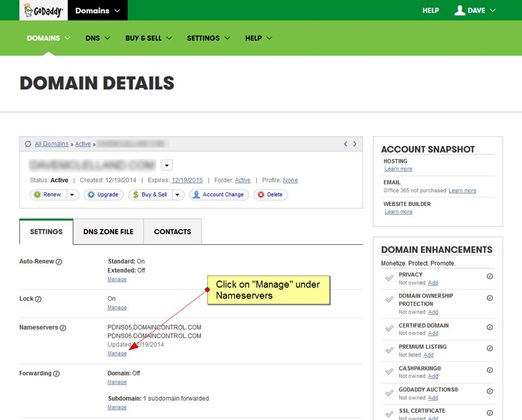Click the refresh icon beside All Domains
The height and width of the screenshot is (420, 522).
click(28, 144)
